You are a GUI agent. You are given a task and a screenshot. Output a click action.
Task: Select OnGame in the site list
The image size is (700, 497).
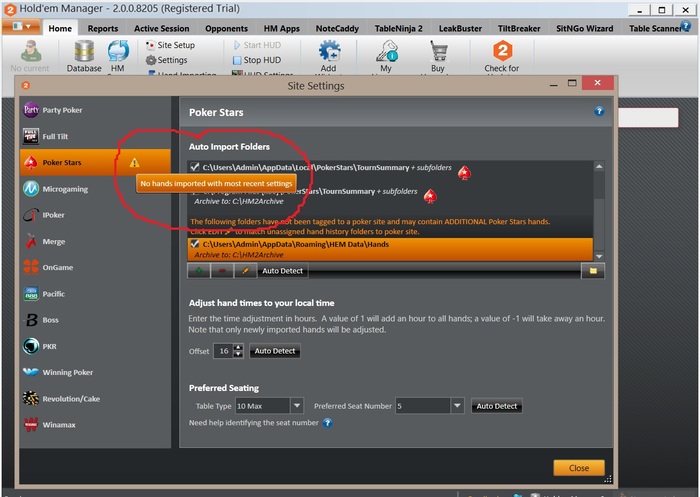95,267
